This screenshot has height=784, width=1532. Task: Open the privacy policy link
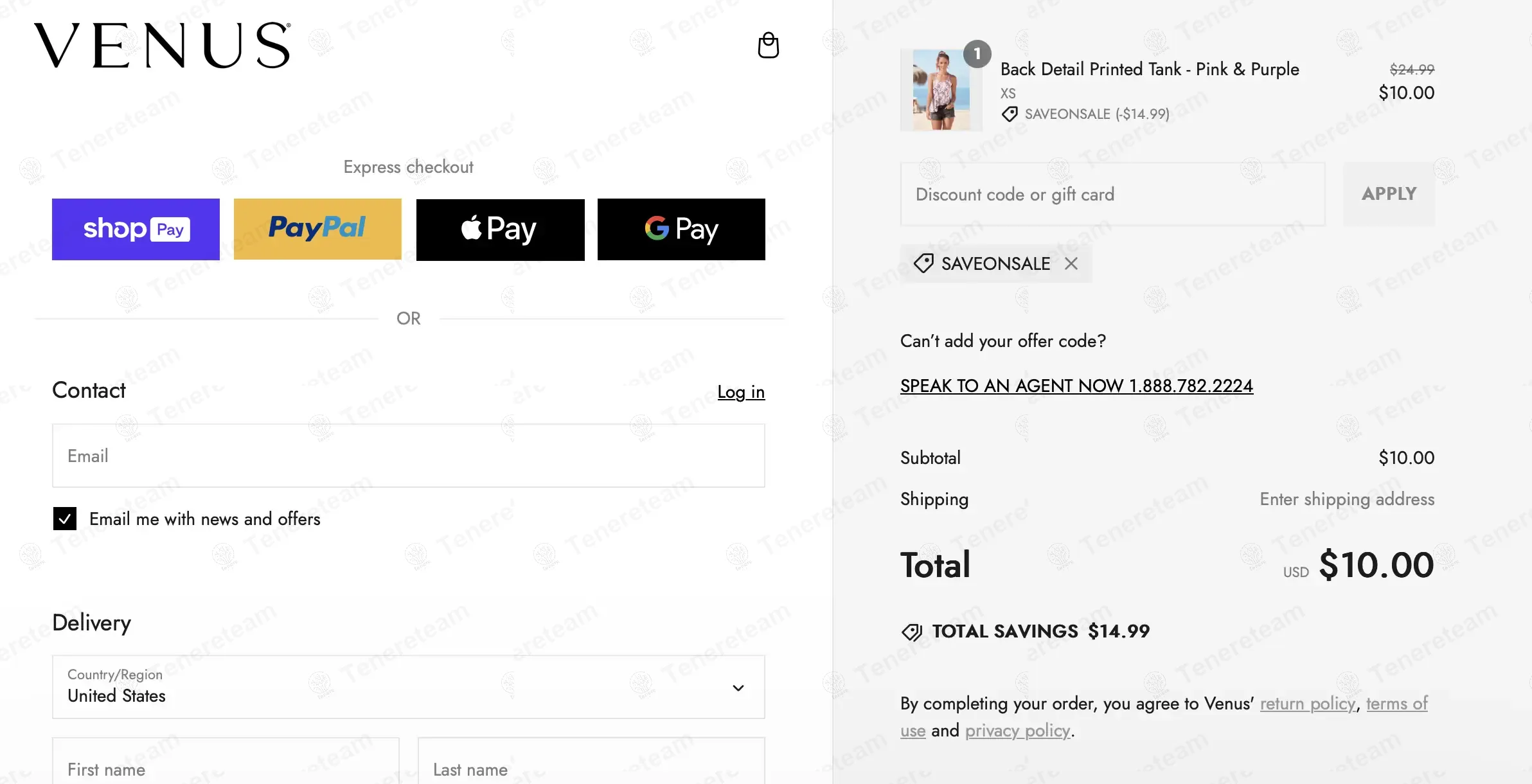pos(1017,731)
